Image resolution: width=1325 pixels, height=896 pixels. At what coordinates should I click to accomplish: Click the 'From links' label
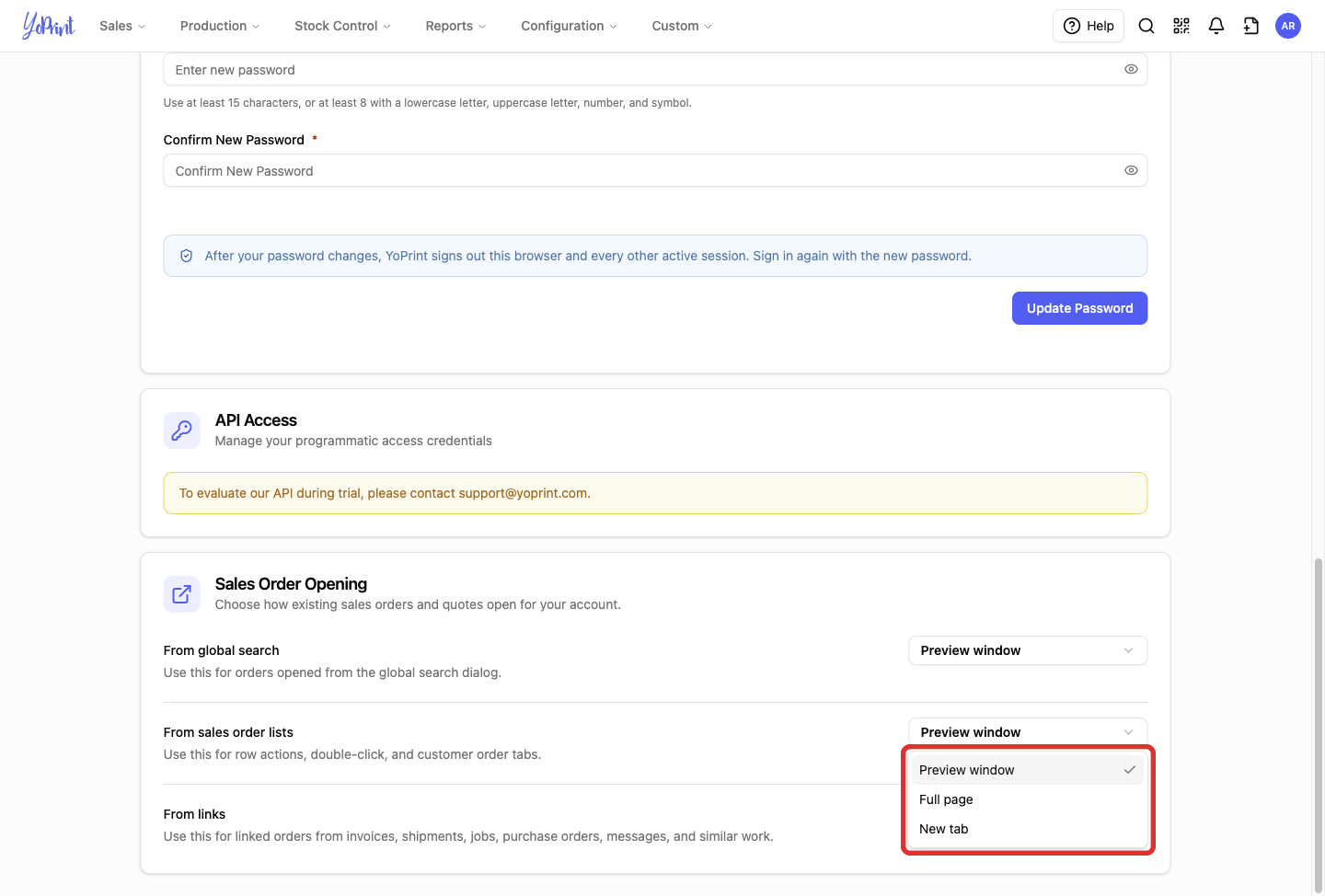coord(194,814)
